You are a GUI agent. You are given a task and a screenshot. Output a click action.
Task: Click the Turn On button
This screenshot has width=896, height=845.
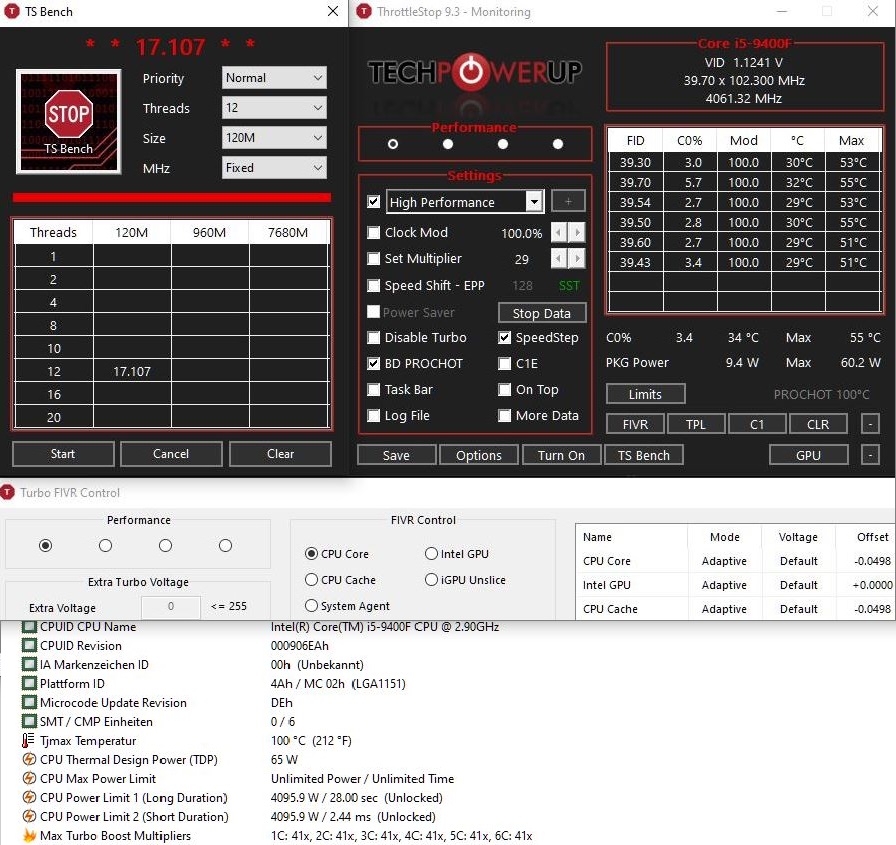[x=561, y=455]
